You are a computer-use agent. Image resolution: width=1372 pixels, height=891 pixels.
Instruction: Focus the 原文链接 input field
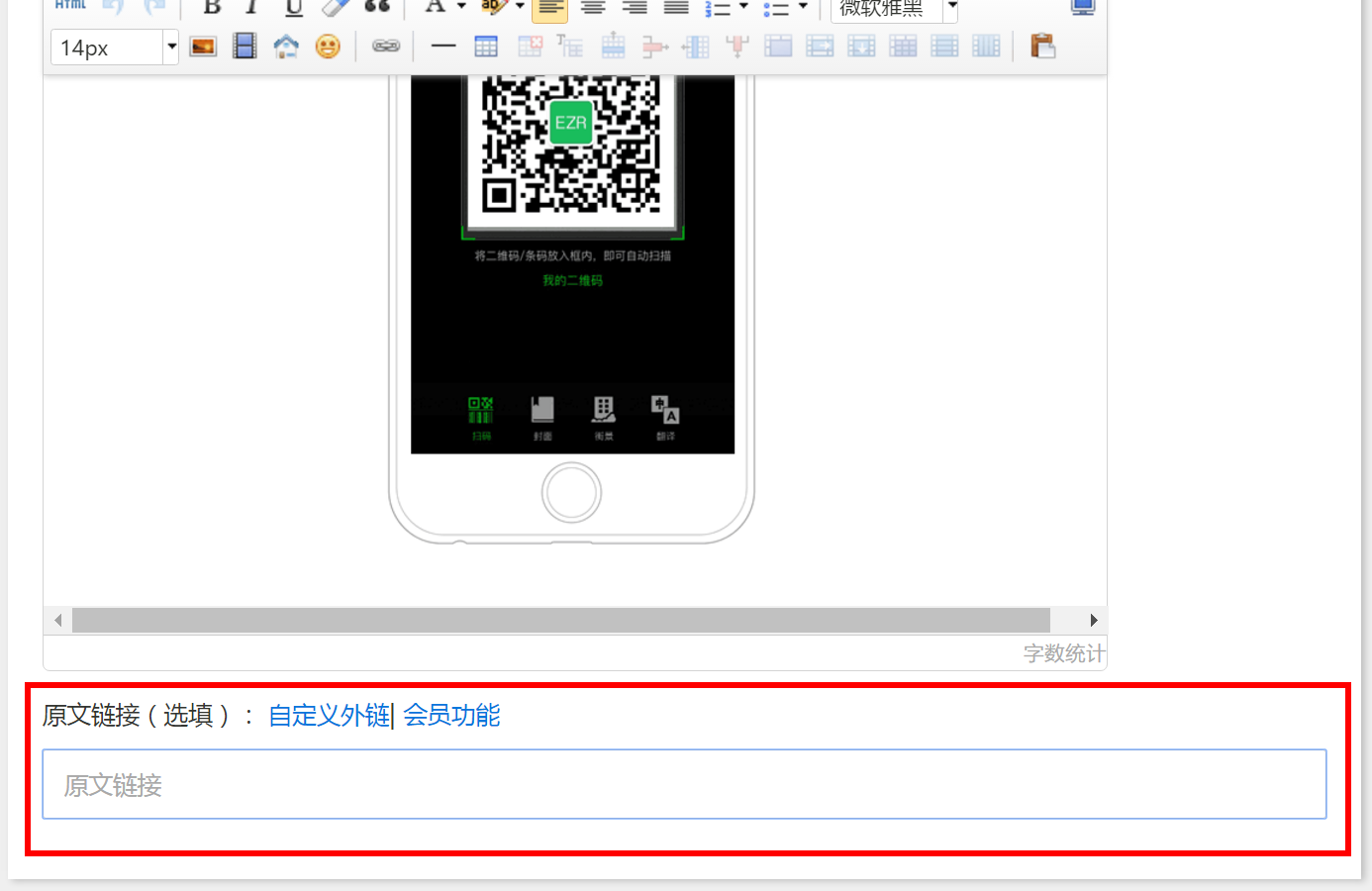coord(684,784)
